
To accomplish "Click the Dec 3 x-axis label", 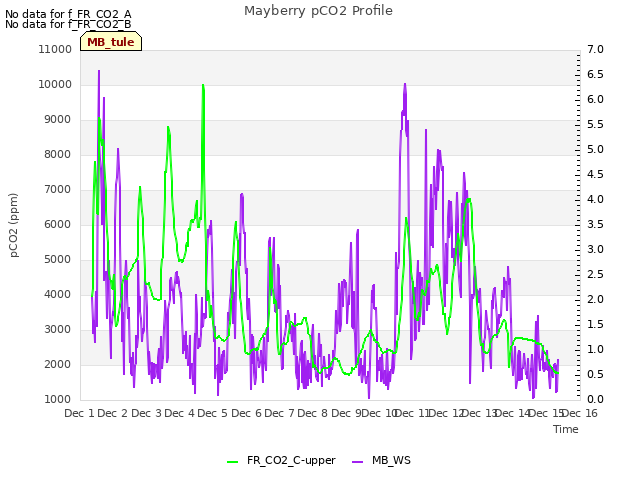I will point(147,413).
